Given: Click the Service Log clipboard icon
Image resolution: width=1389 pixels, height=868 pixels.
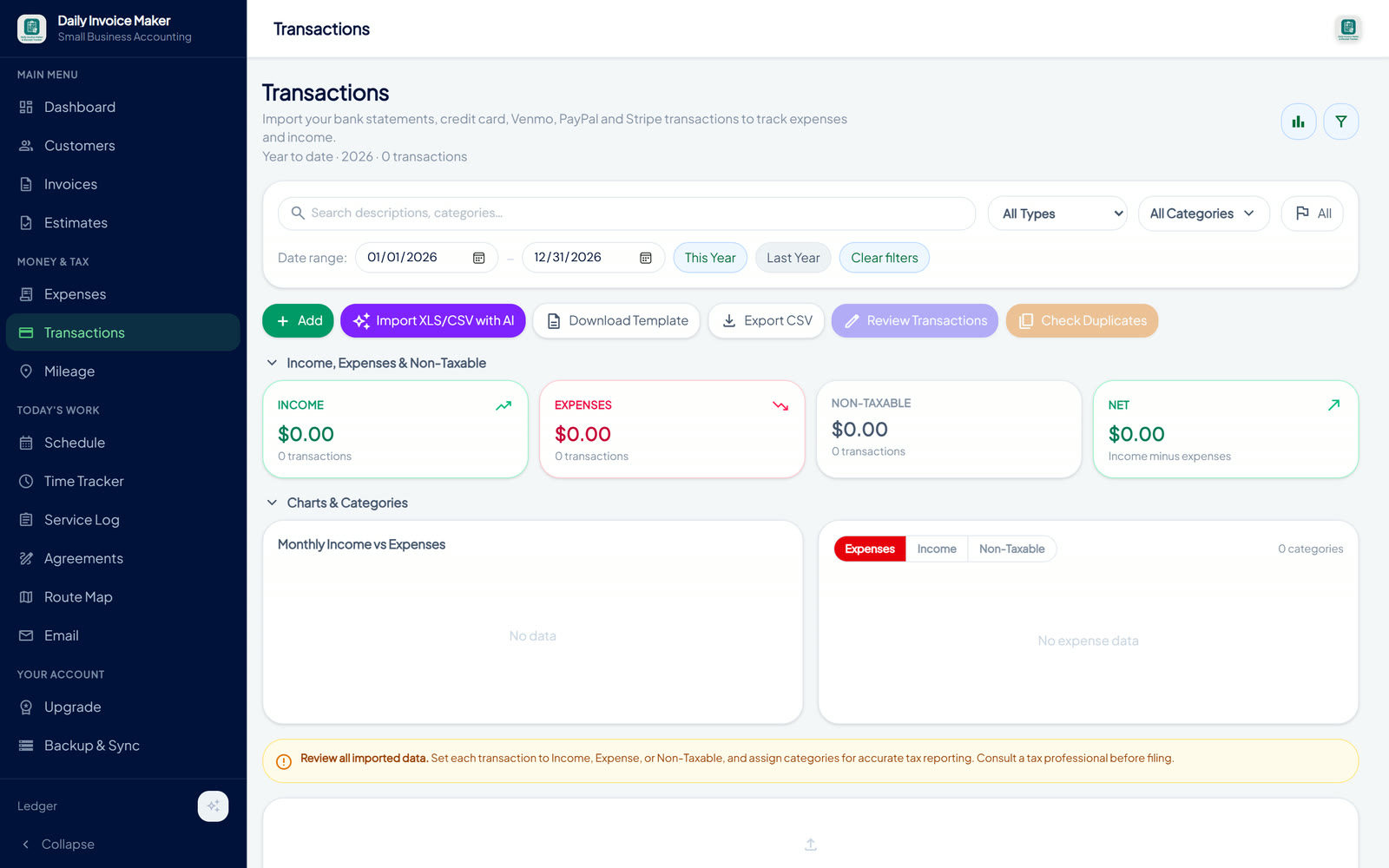Looking at the screenshot, I should tap(26, 520).
